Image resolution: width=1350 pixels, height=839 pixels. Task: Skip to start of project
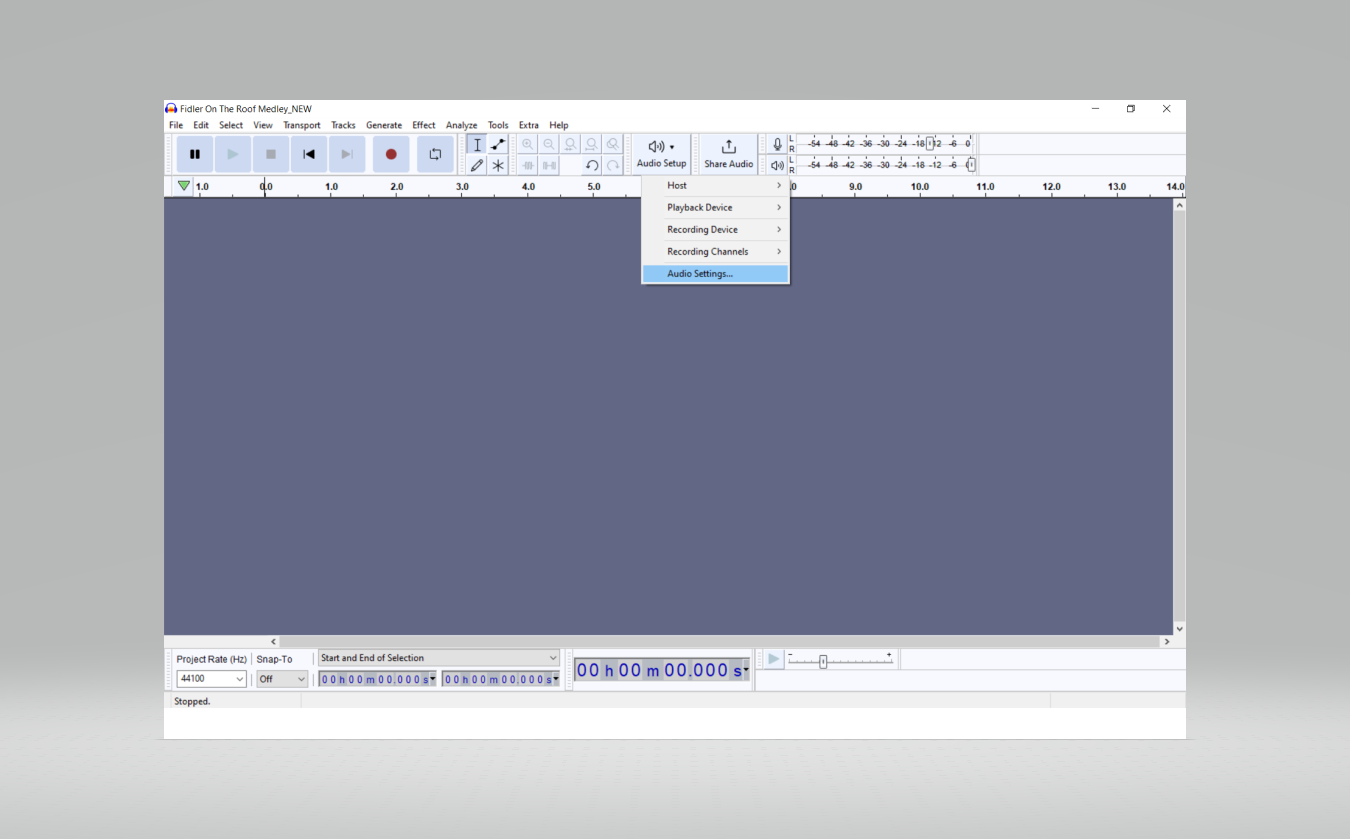tap(309, 154)
